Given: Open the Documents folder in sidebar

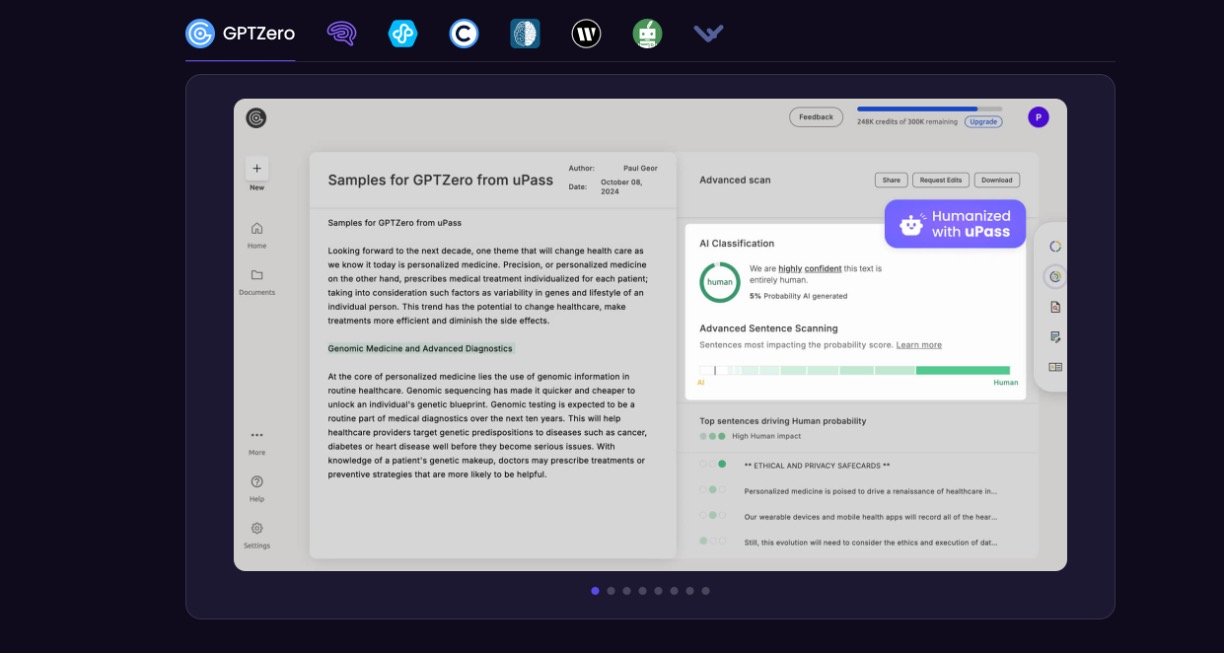Looking at the screenshot, I should (x=257, y=281).
